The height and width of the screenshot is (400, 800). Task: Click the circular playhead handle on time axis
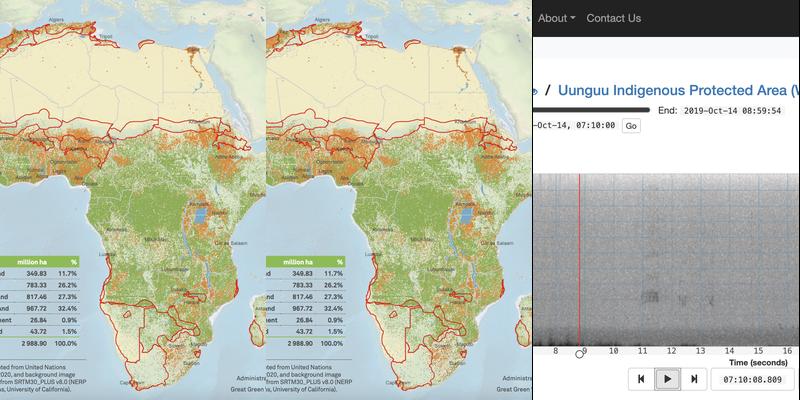[x=580, y=353]
